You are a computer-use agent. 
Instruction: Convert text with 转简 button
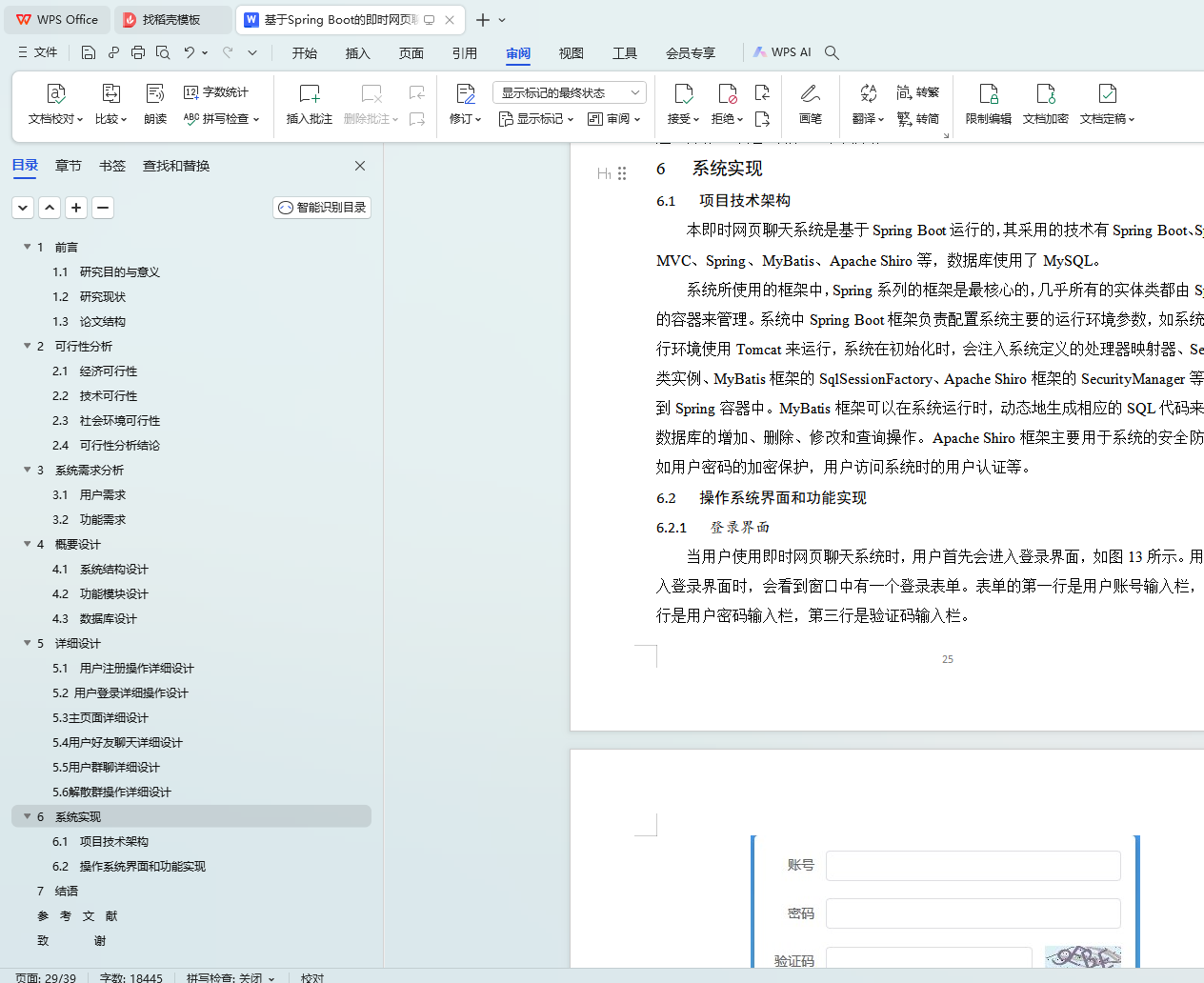coord(918,119)
